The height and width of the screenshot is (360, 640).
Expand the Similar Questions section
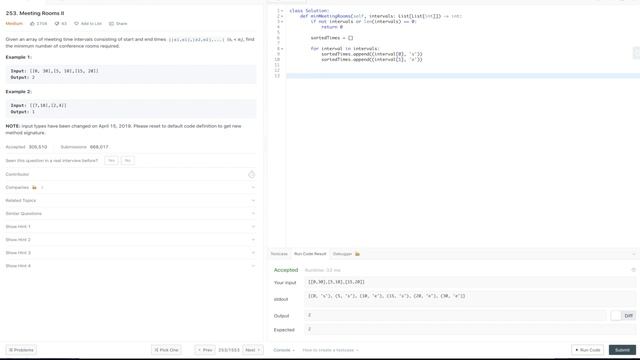click(253, 213)
